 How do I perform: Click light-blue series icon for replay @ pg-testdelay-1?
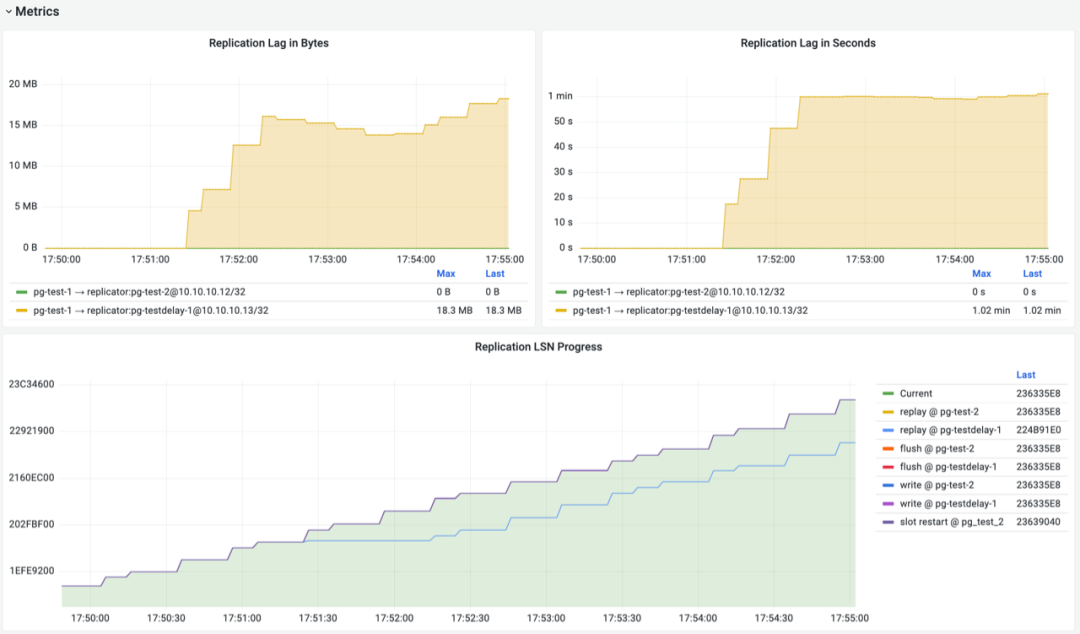pyautogui.click(x=887, y=430)
